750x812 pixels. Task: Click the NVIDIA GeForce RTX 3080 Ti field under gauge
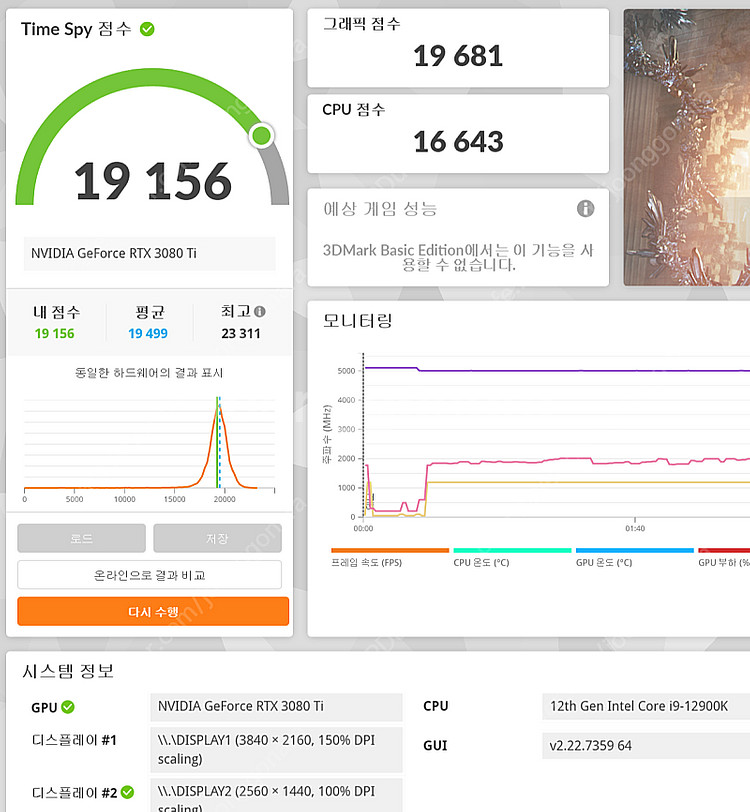150,253
